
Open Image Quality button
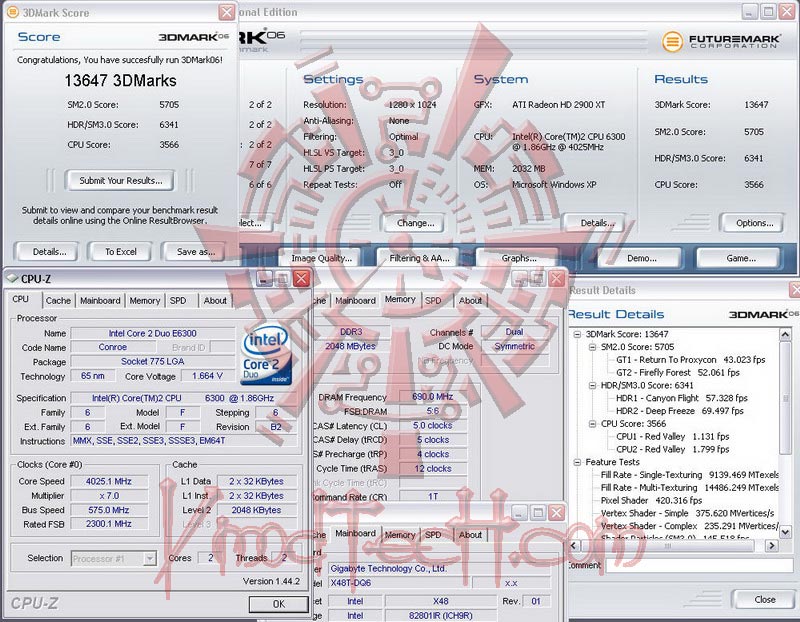click(x=321, y=258)
